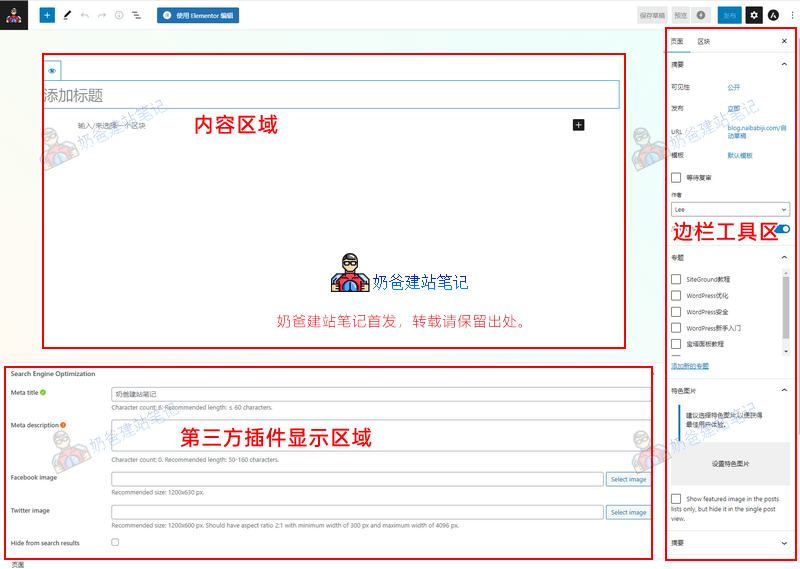
Task: Click the 保存草稿 save draft button
Action: tap(652, 15)
